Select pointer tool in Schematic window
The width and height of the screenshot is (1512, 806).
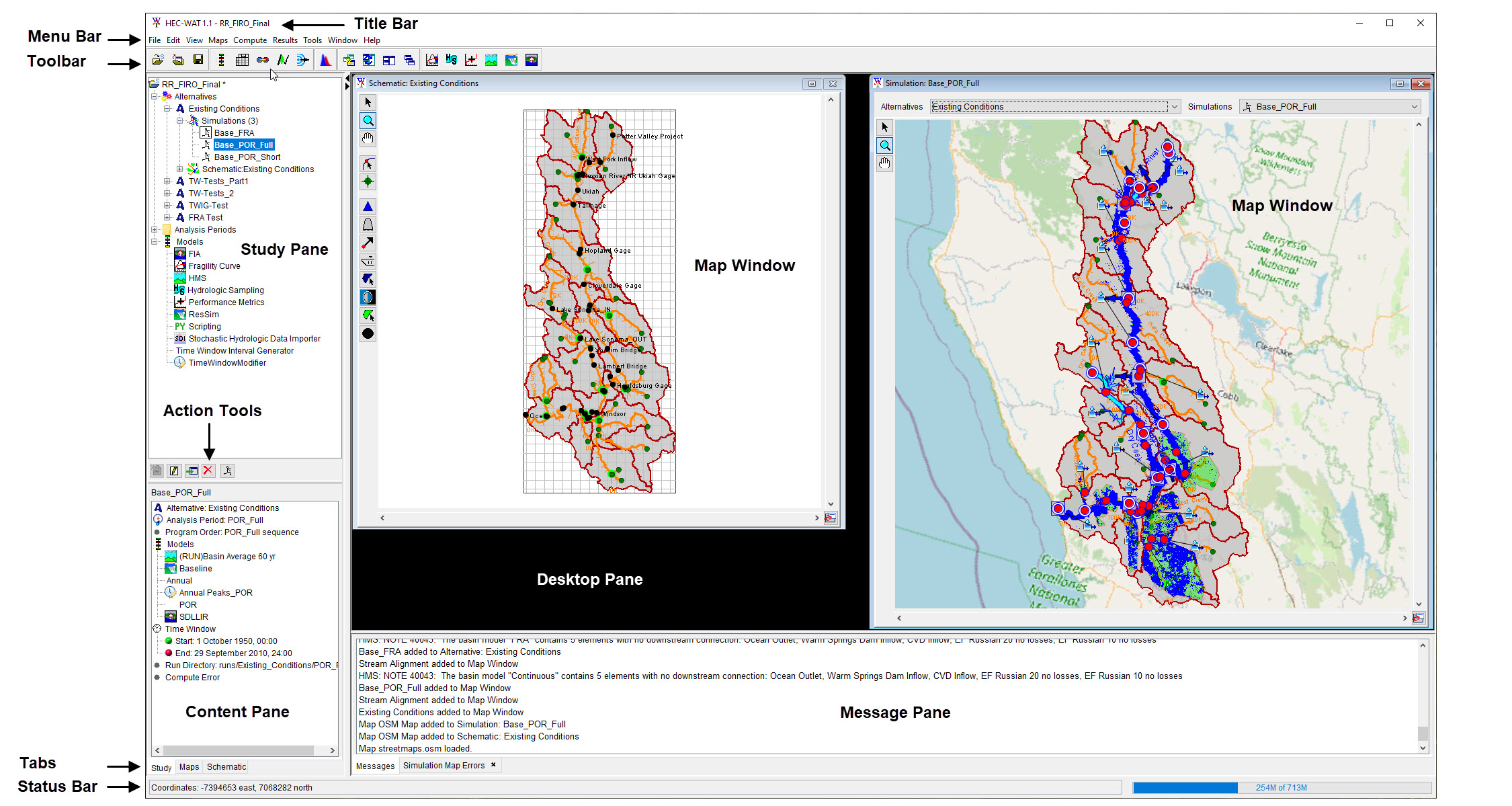coord(368,102)
